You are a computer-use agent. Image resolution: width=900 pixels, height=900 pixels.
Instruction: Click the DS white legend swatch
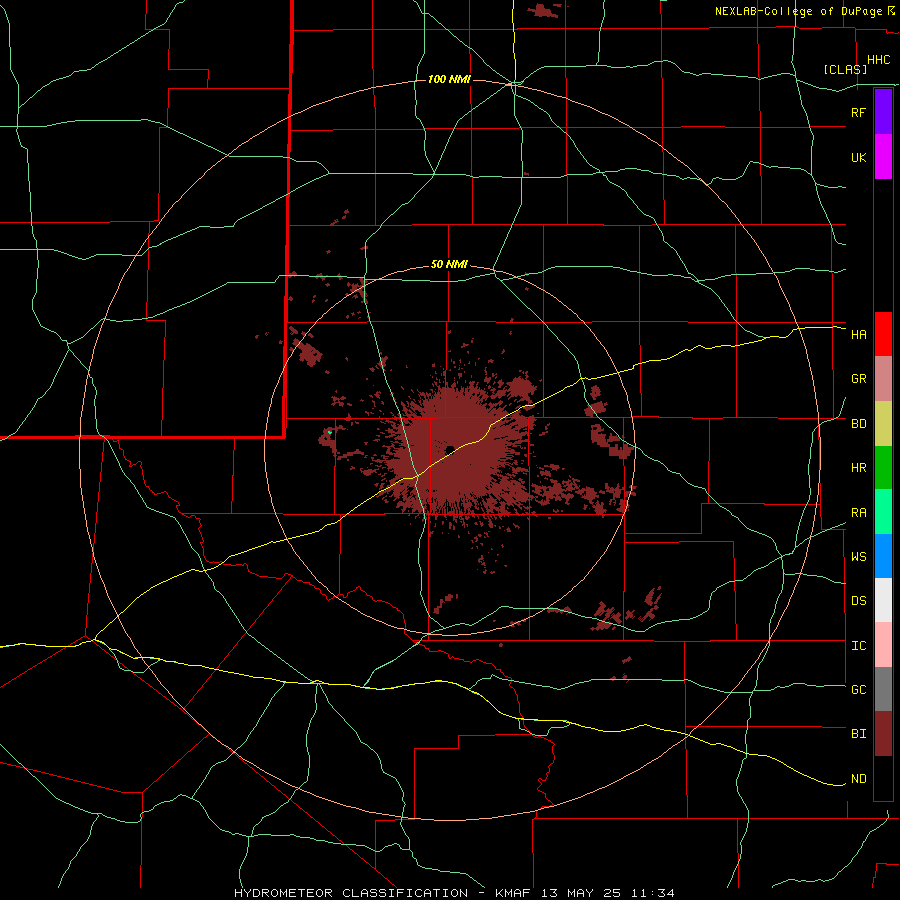click(x=883, y=600)
